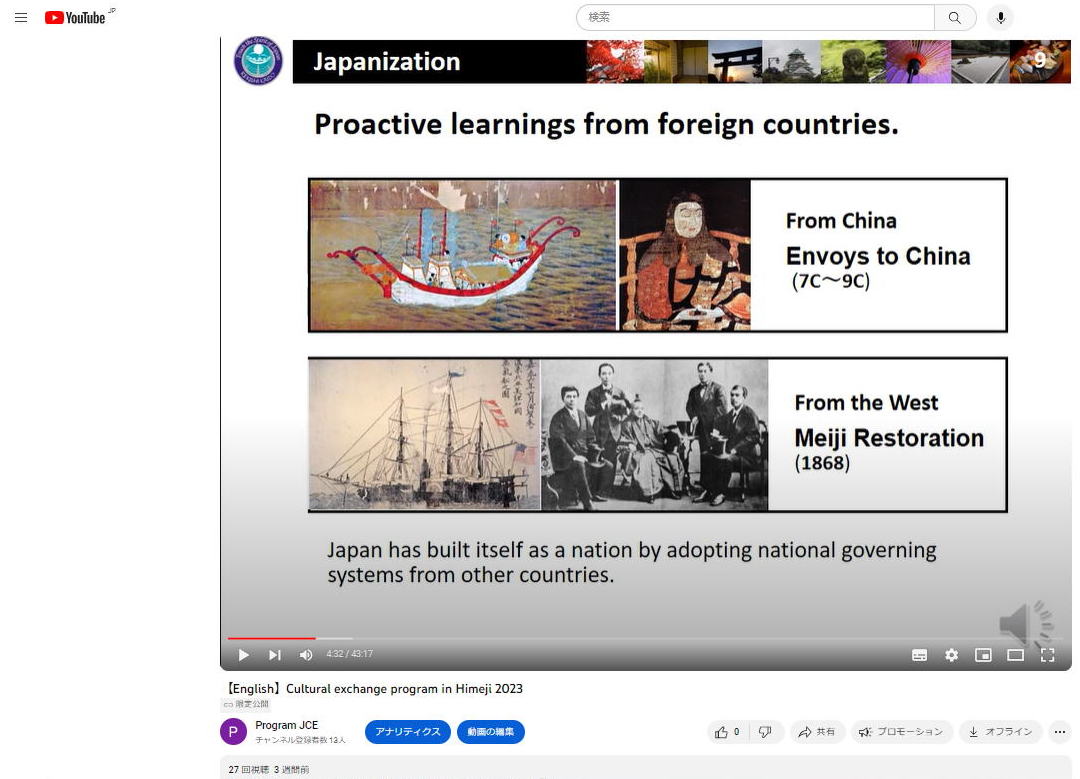Start voice search with microphone
Viewport: 1080px width, 779px height.
tap(1000, 18)
